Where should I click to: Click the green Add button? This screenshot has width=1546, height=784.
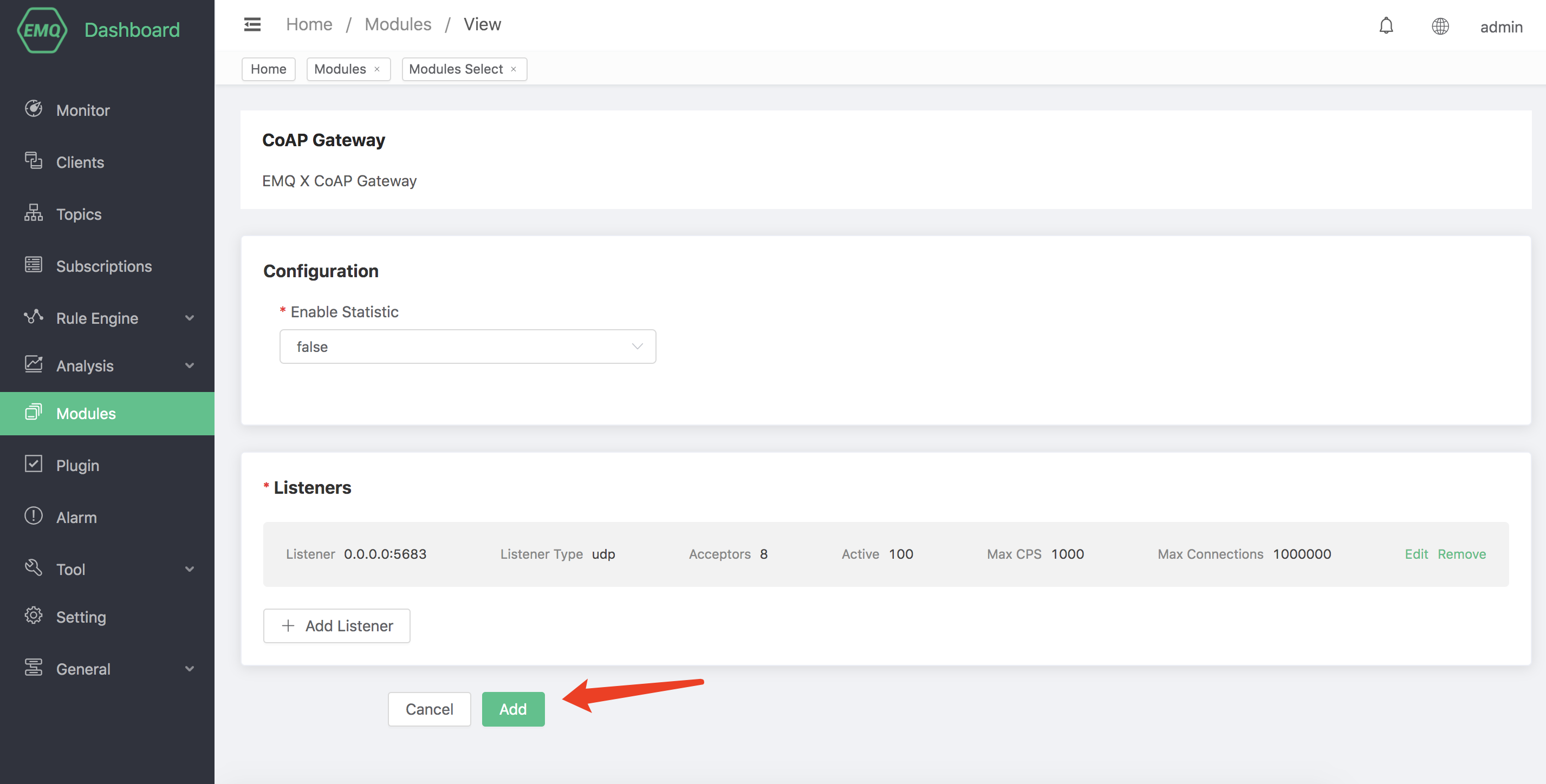pos(513,709)
